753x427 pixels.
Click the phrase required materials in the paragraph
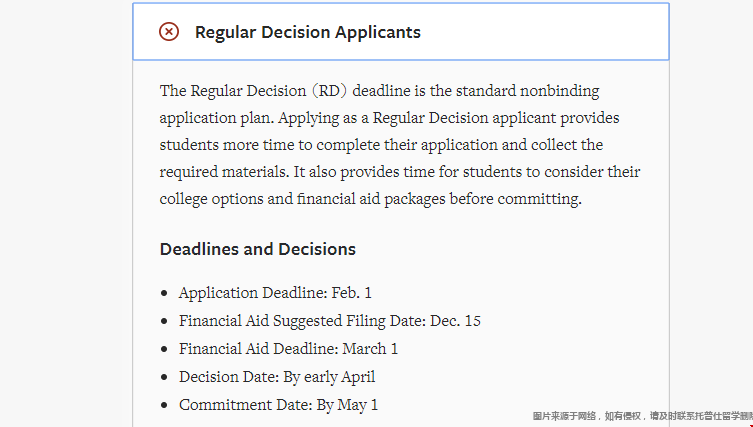[223, 171]
